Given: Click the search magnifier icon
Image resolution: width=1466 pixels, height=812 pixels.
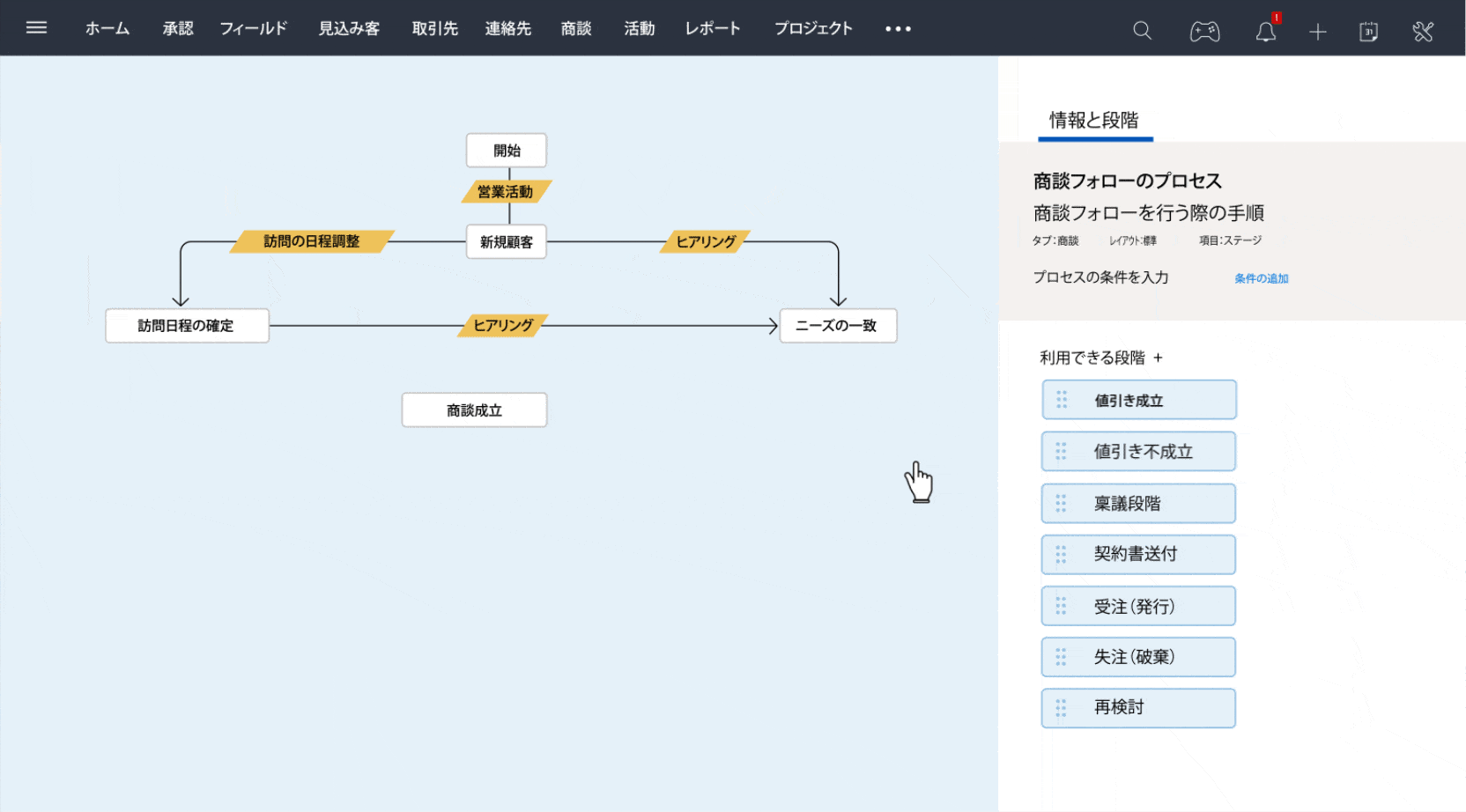Looking at the screenshot, I should [x=1143, y=31].
